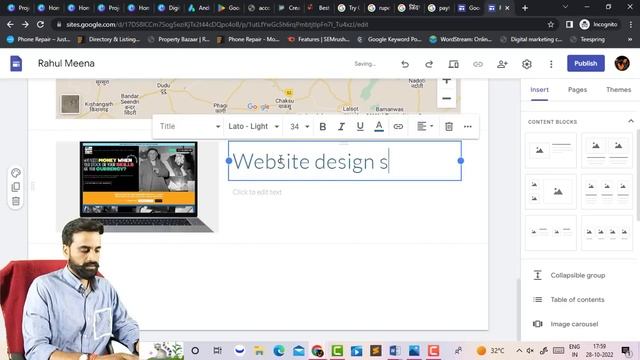
Task: Toggle bold formatting
Action: click(x=322, y=127)
